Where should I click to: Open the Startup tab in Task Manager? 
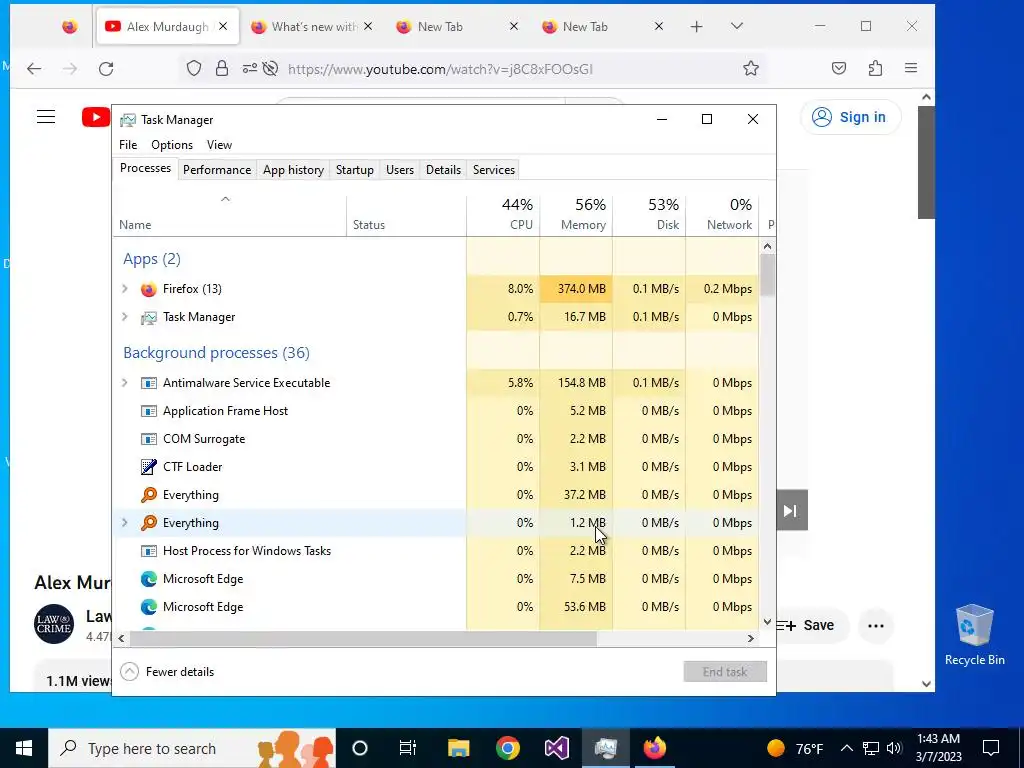coord(355,170)
